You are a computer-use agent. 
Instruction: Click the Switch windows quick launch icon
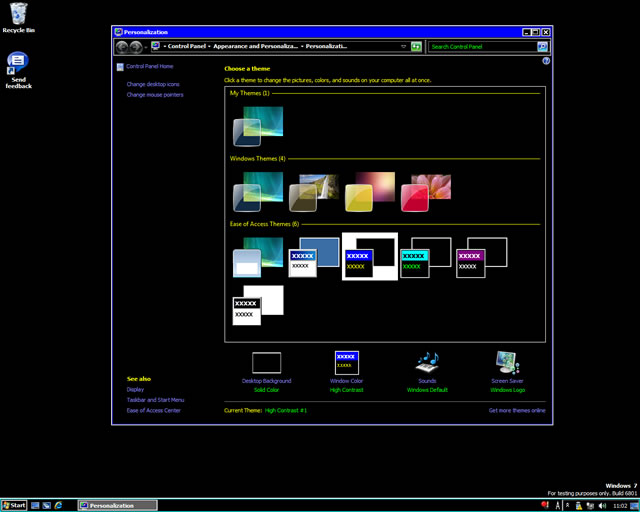(47, 505)
